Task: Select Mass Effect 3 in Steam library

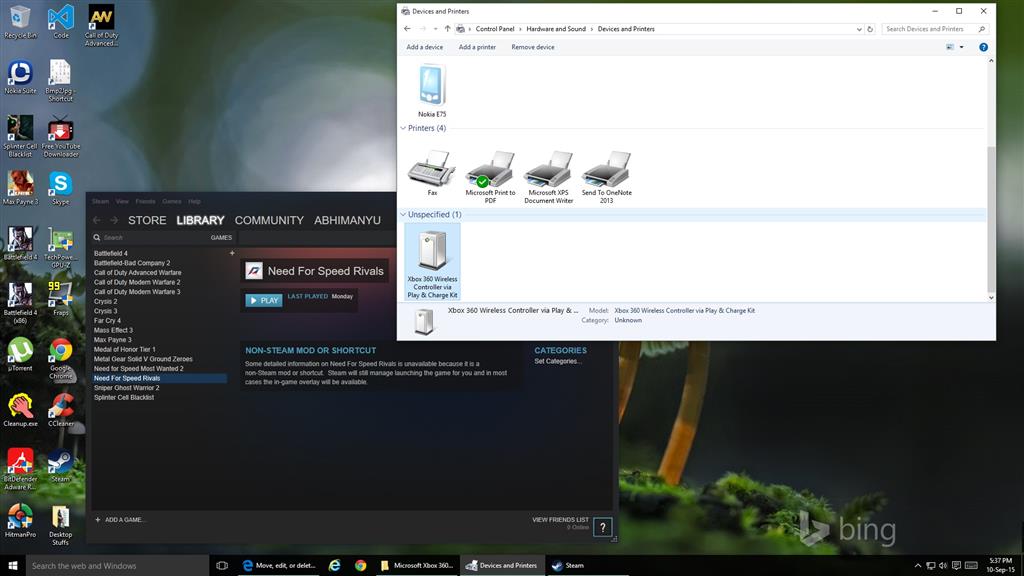Action: [x=113, y=330]
